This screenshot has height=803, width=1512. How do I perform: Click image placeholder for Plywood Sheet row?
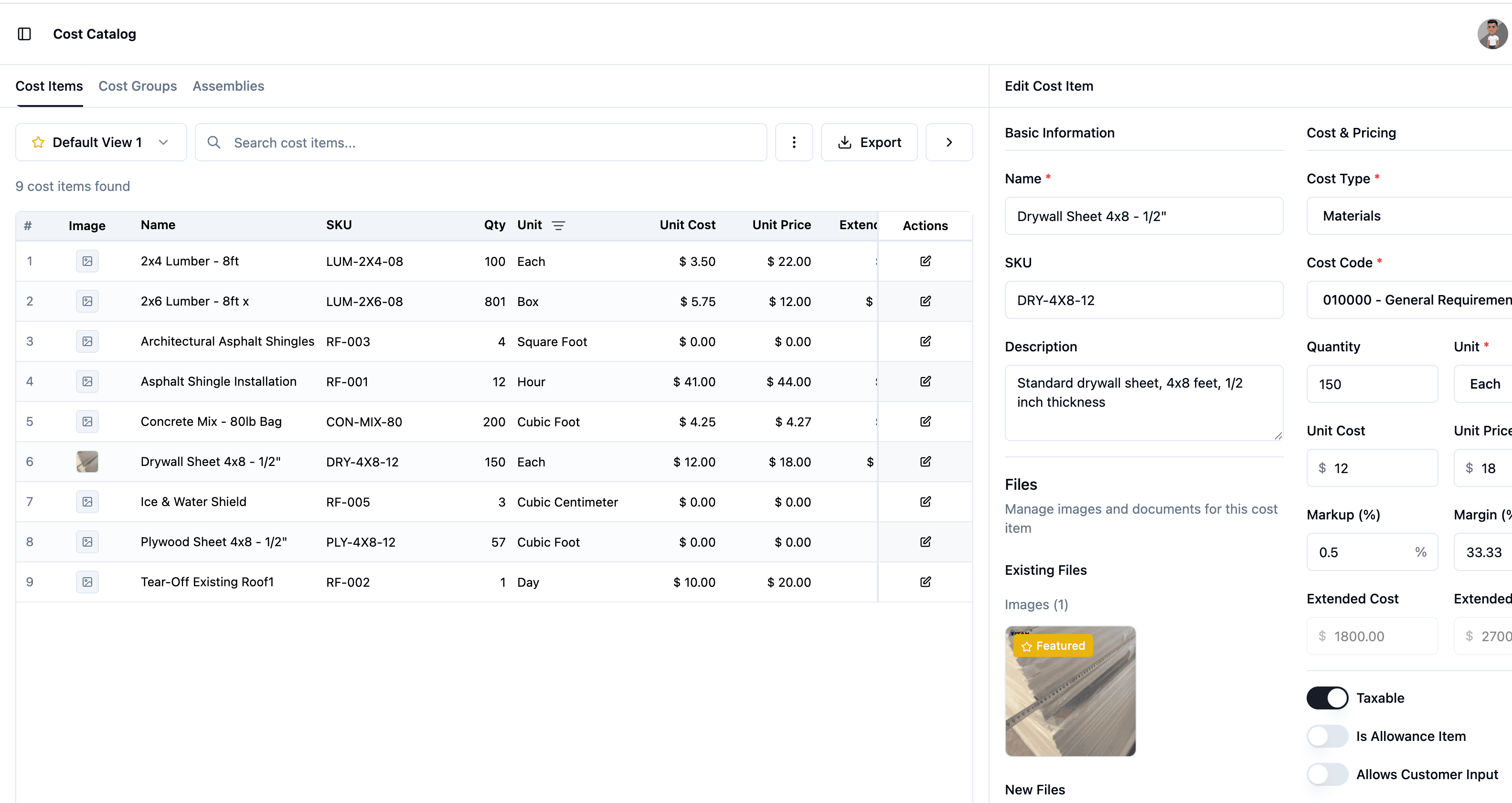click(x=87, y=542)
